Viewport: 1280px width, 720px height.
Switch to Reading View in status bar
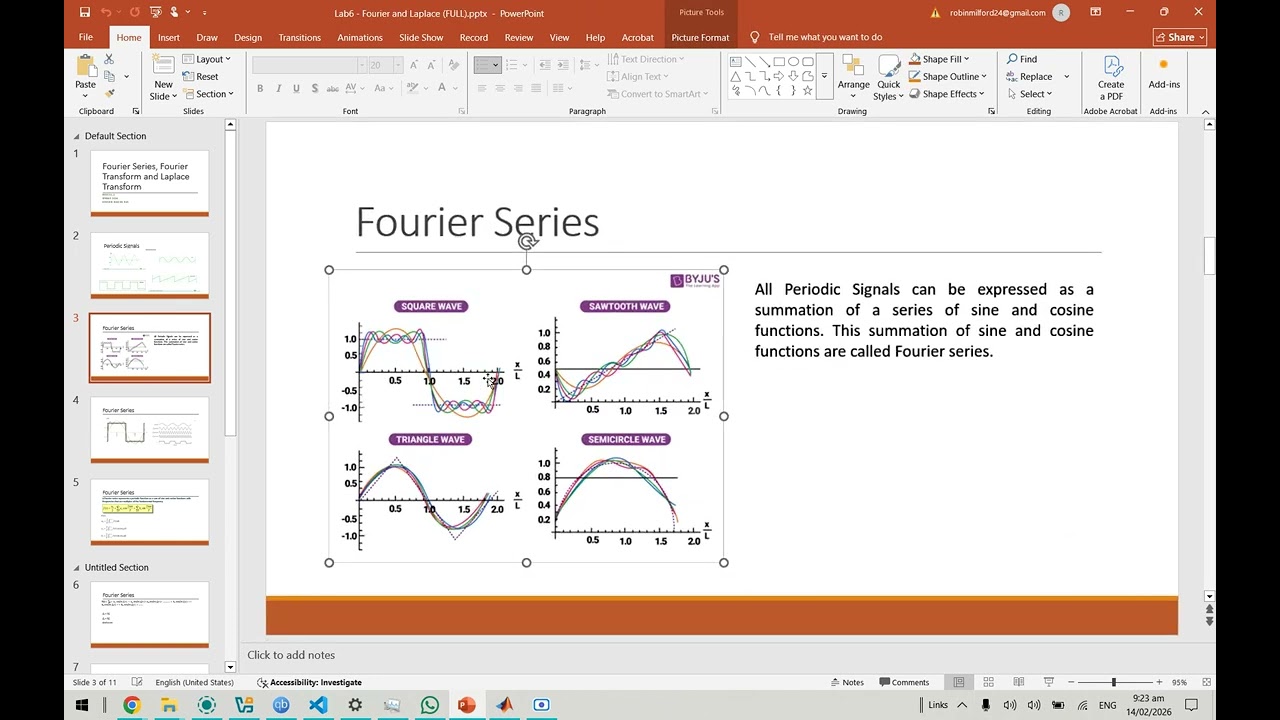[1018, 682]
